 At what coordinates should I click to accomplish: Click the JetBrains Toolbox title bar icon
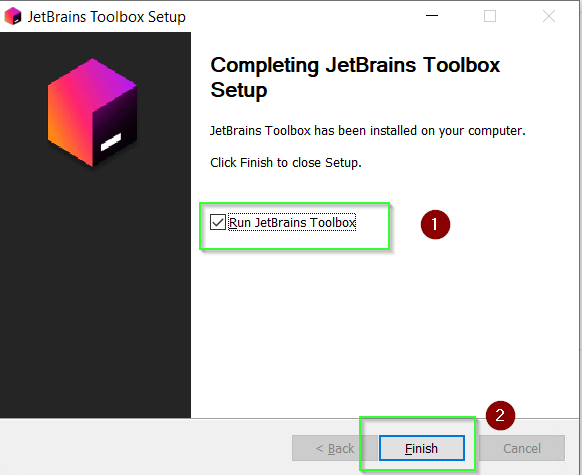click(x=13, y=16)
